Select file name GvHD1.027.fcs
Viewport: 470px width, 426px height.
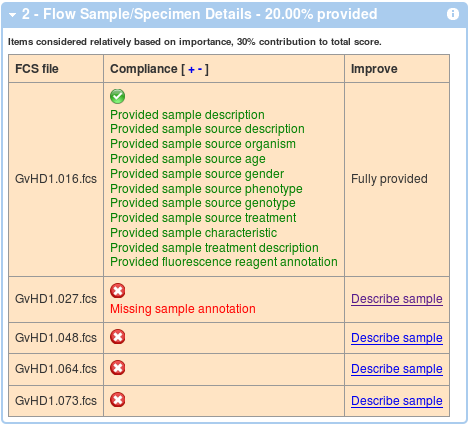tap(56, 299)
